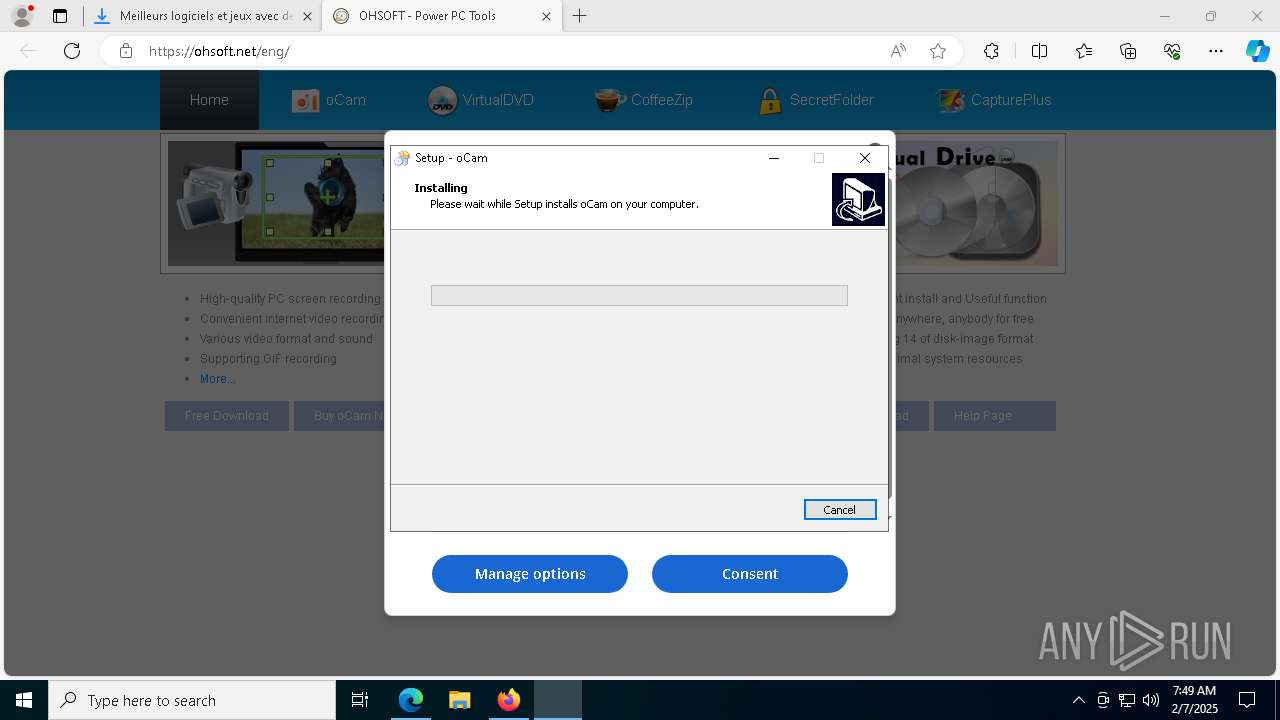Viewport: 1280px width, 720px height.
Task: Open File Explorer from the taskbar
Action: pos(459,700)
